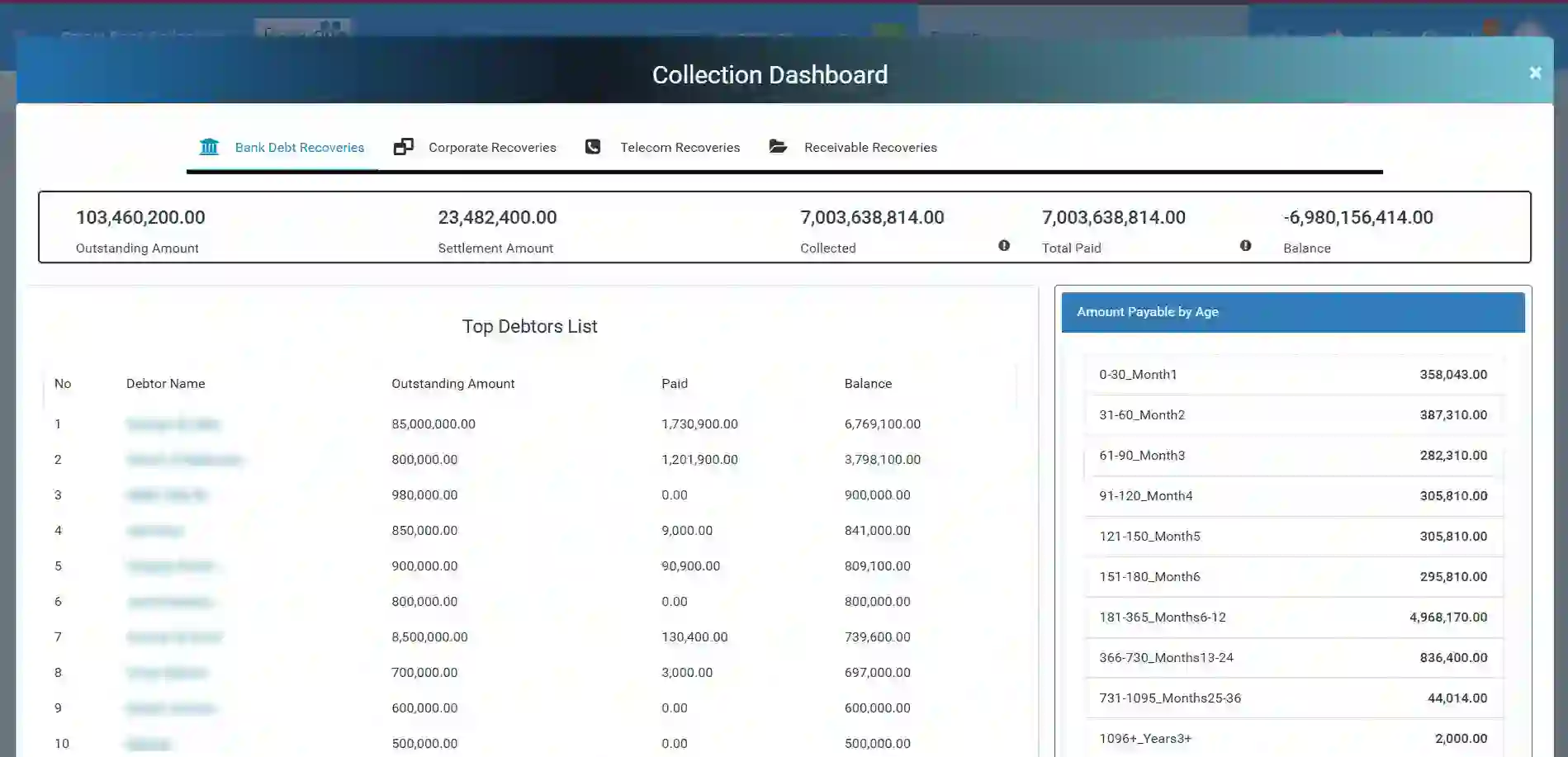The image size is (1568, 757).
Task: Select the Bank Debt Recoveries bank icon
Action: coord(209,146)
